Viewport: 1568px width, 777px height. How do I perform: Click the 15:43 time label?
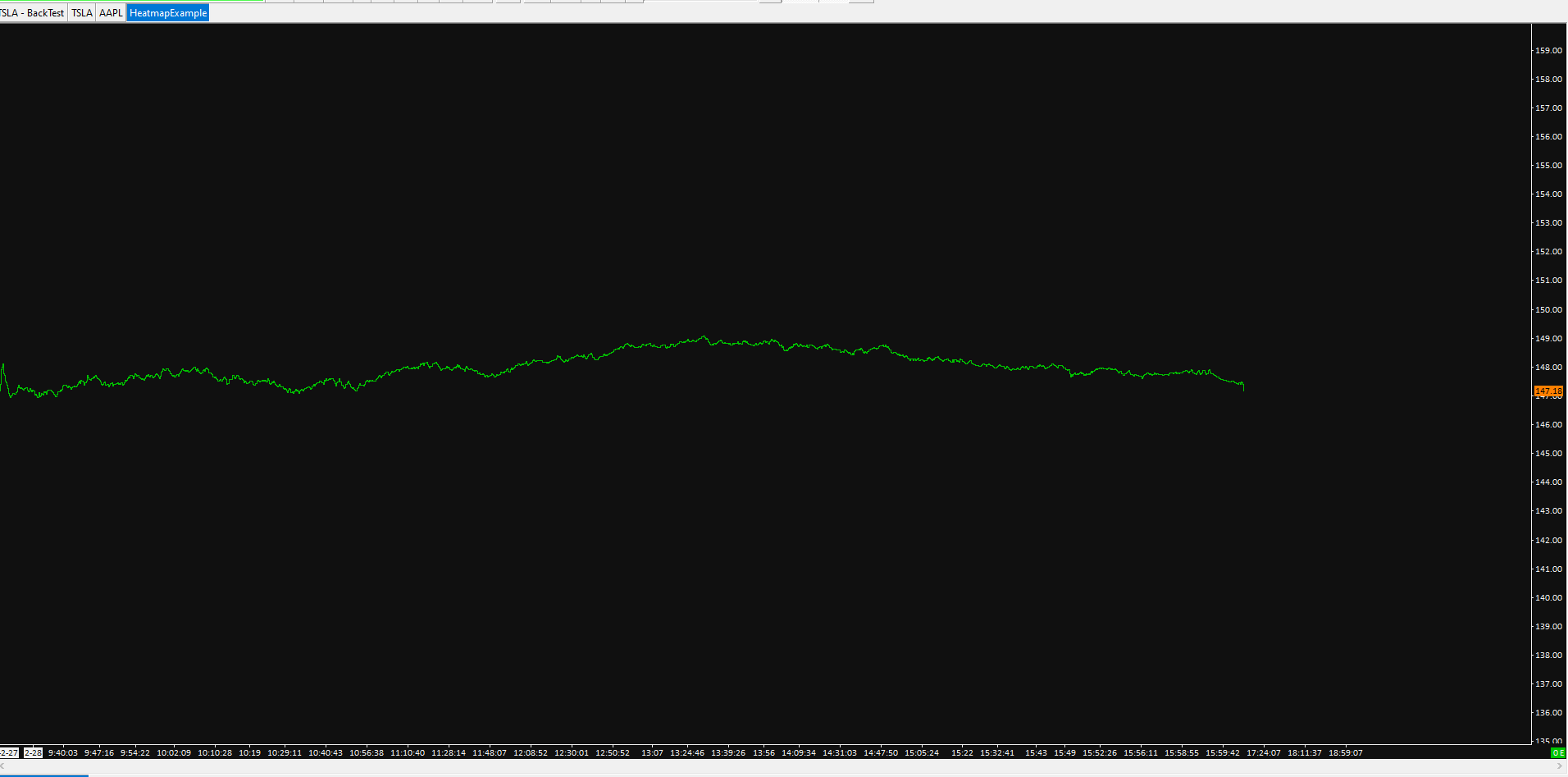coord(1036,753)
